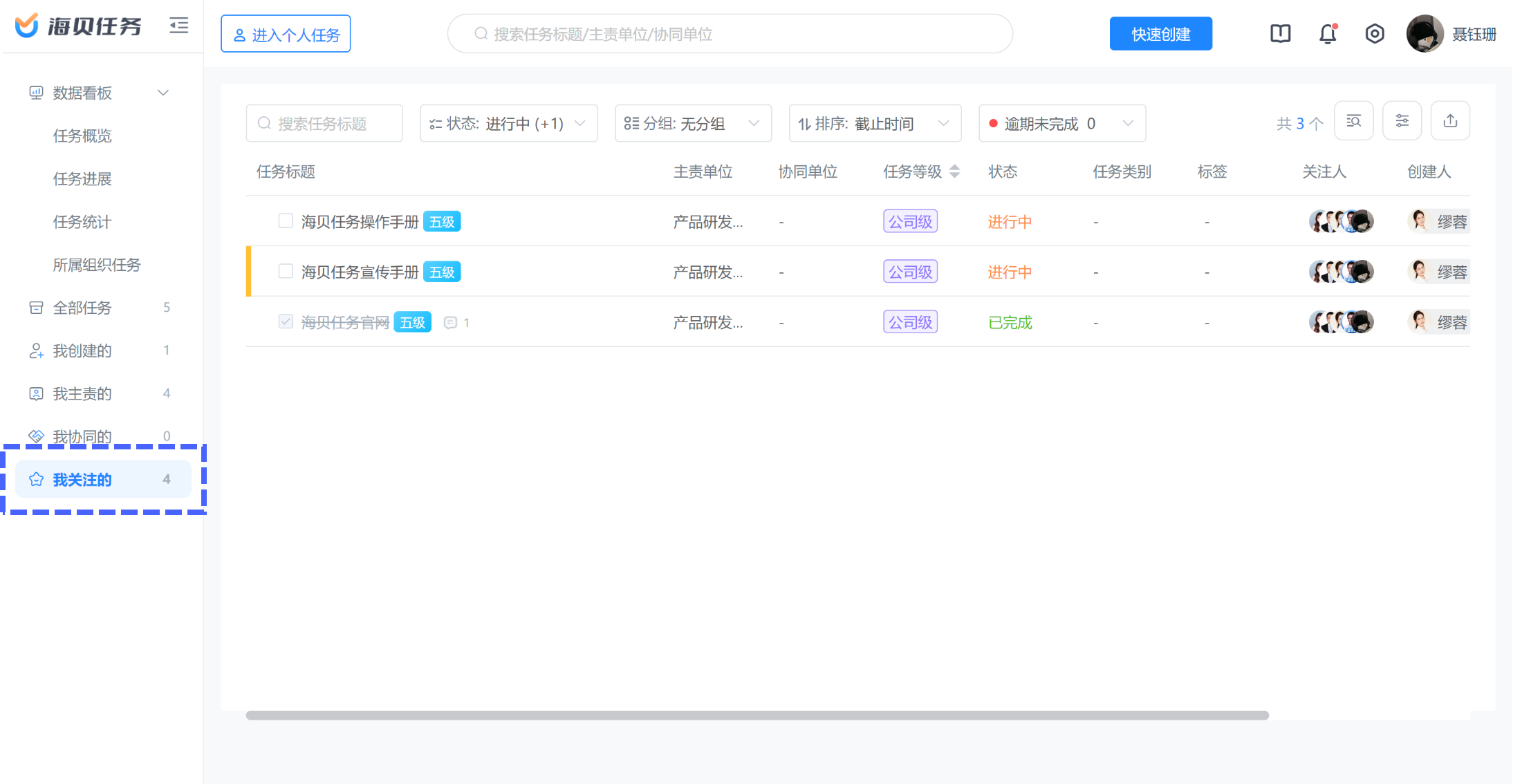
Task: Click creator 缪蓉 in 海贝任务官网 row
Action: click(x=1438, y=321)
